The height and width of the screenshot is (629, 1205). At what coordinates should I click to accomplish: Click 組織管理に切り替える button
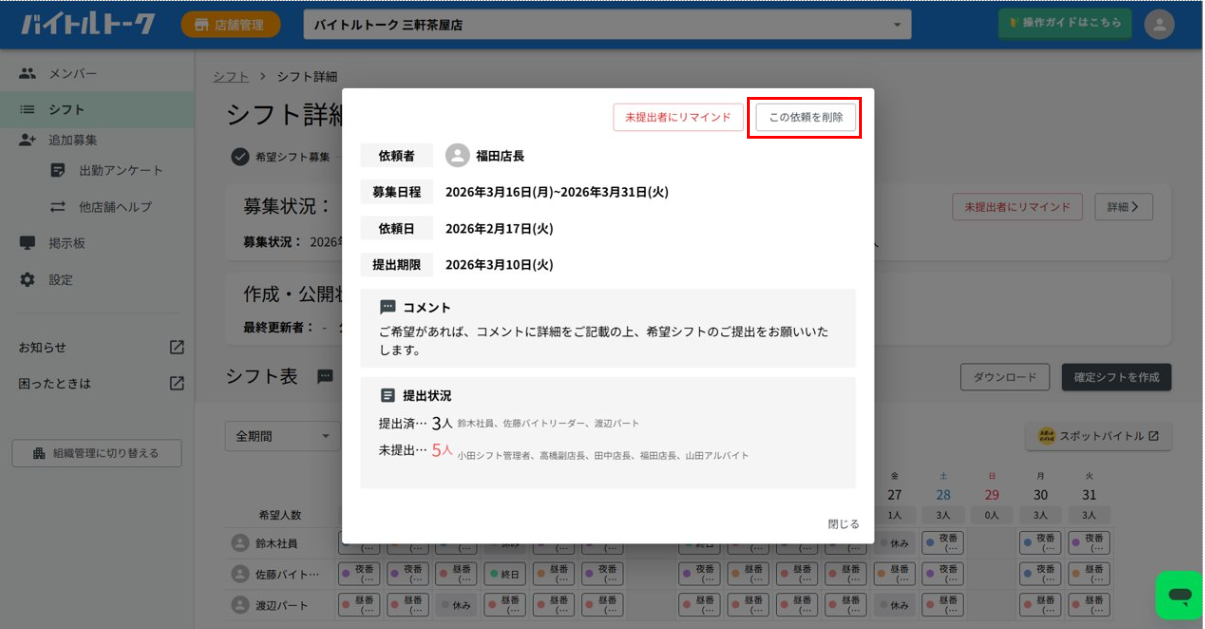point(97,453)
